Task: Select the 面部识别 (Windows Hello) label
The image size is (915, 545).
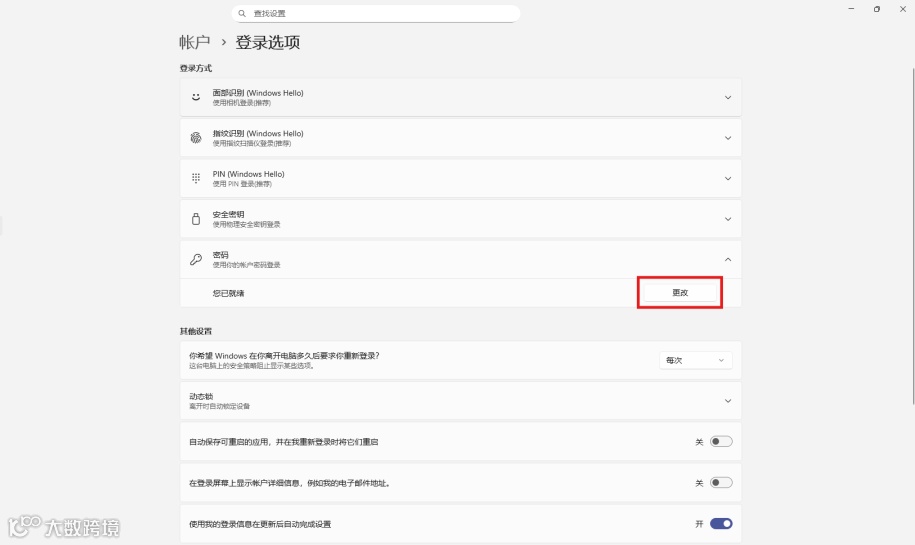Action: pos(258,93)
